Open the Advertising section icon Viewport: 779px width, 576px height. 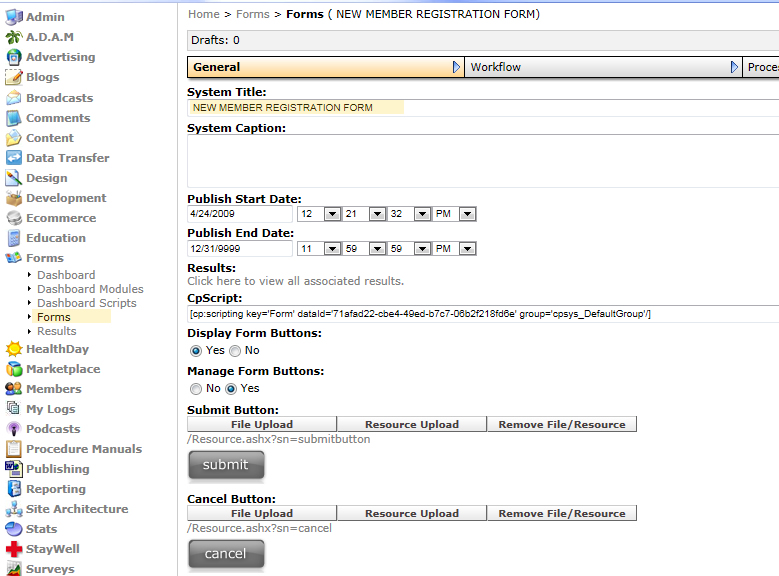(13, 57)
